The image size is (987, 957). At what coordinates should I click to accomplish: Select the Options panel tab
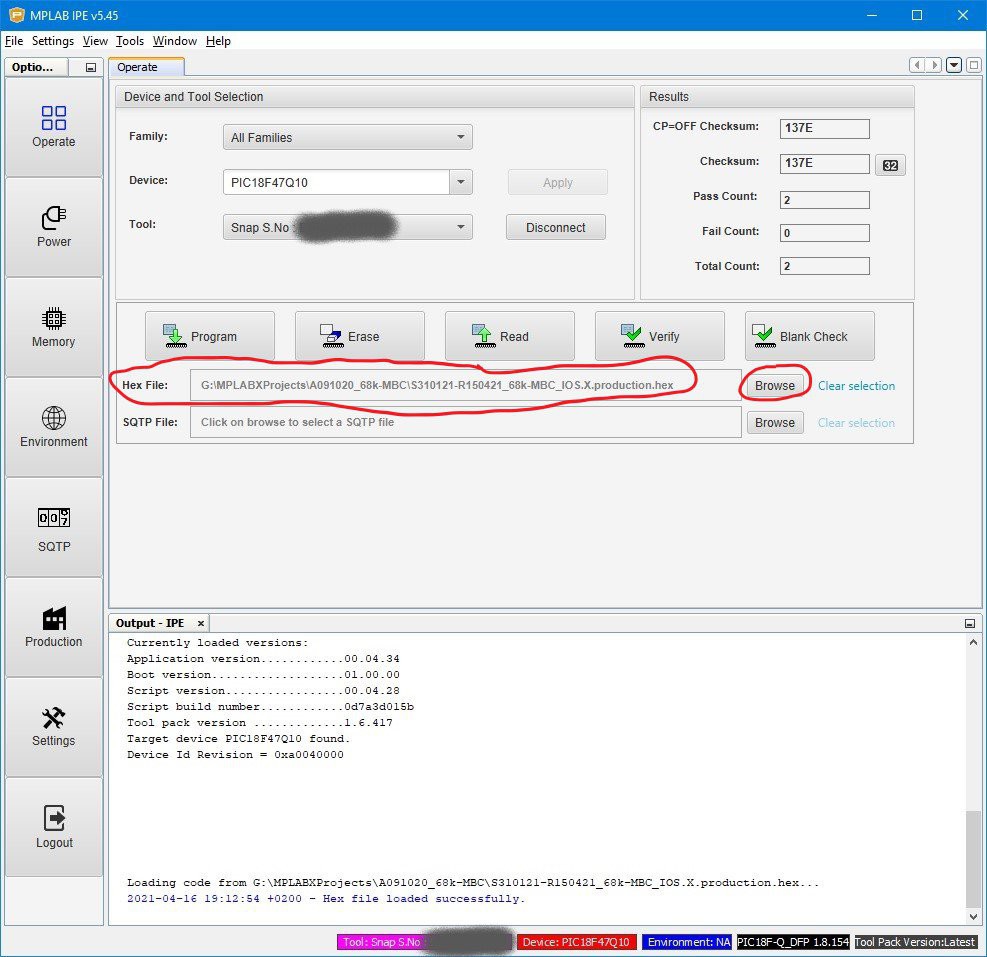pos(37,67)
